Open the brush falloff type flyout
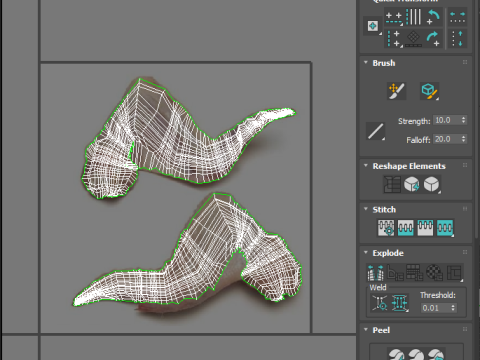This screenshot has width=480, height=360. click(375, 131)
